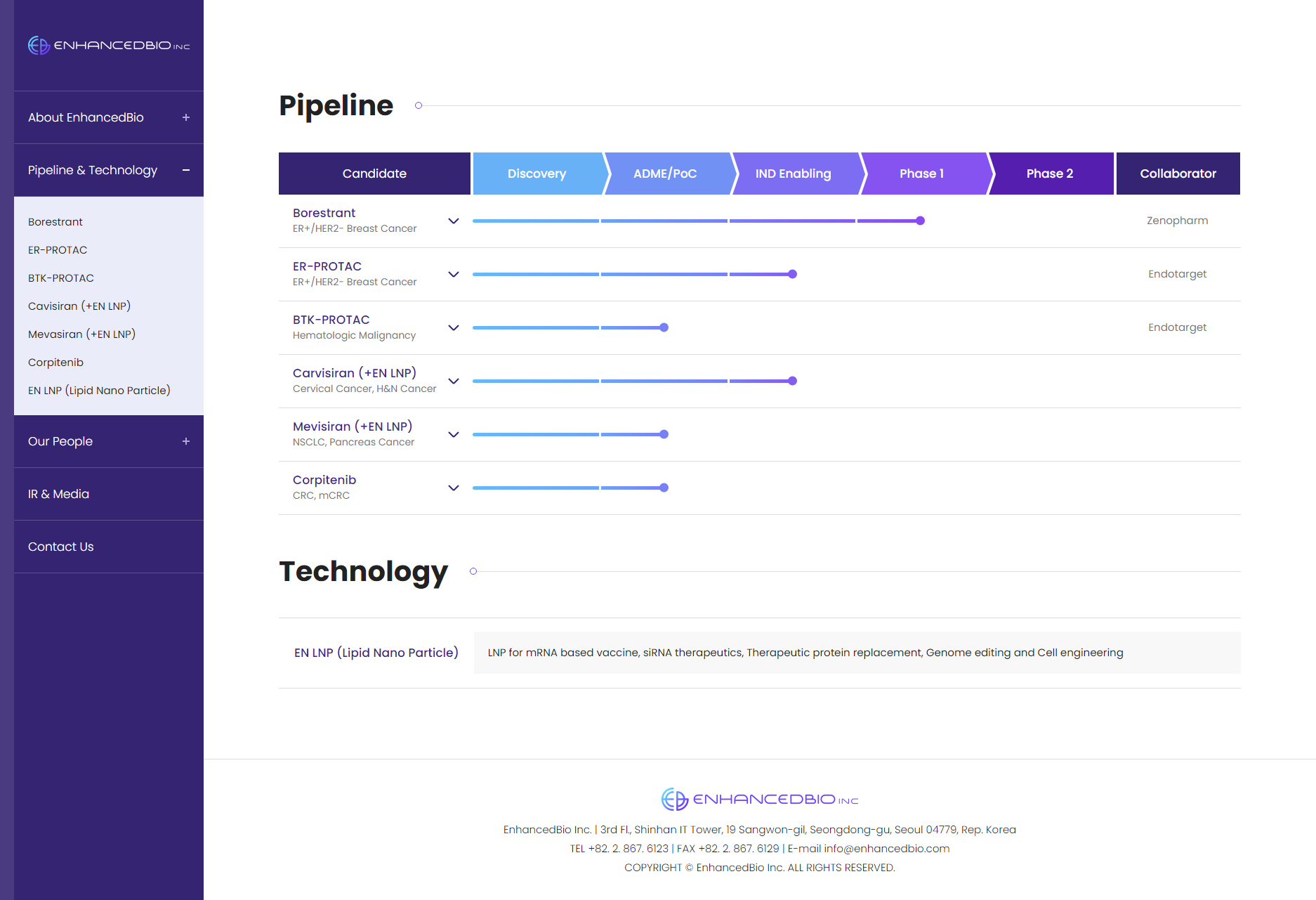Image resolution: width=1316 pixels, height=900 pixels.
Task: Click the Discovery stage header
Action: [x=537, y=174]
